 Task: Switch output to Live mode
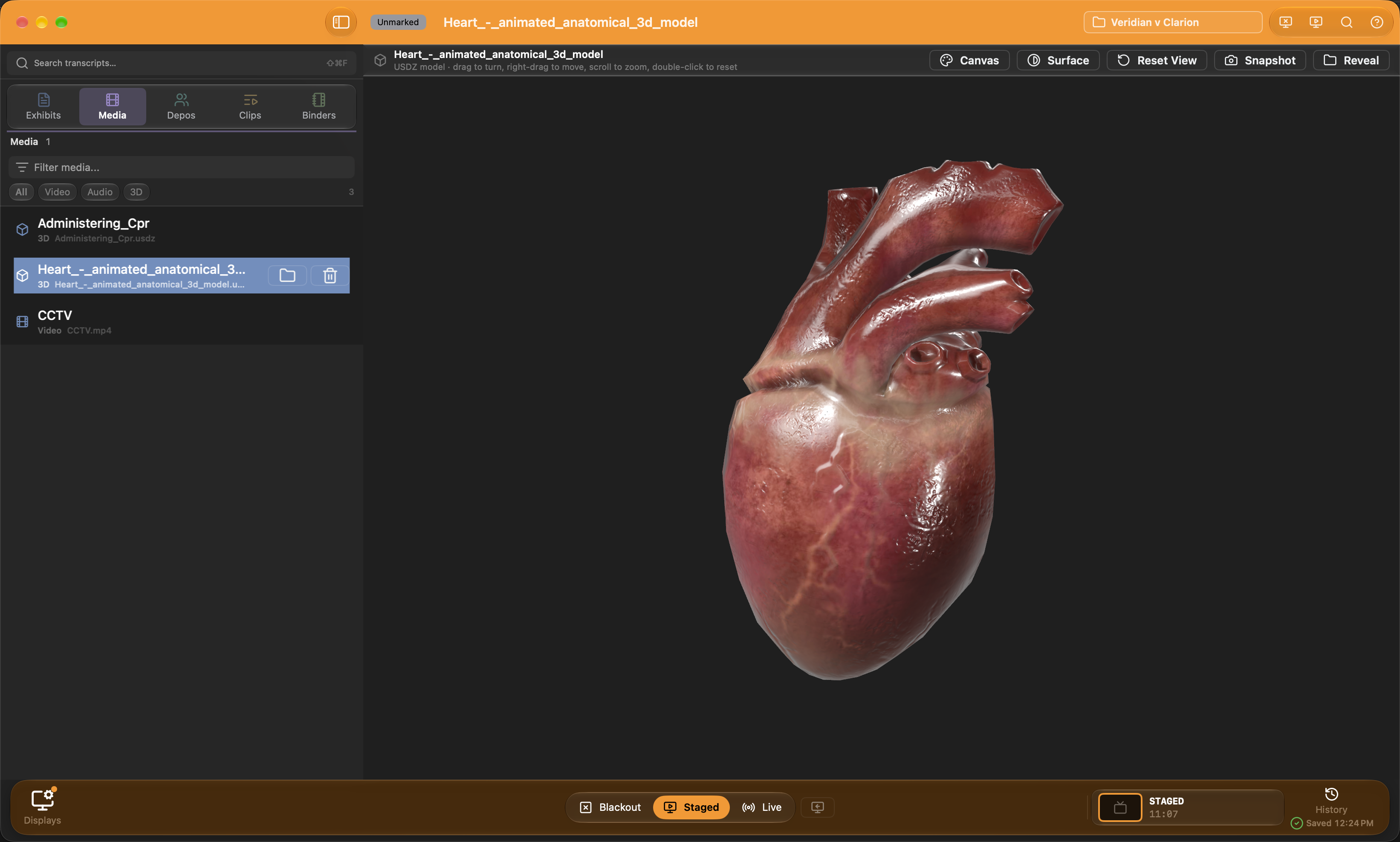(x=761, y=807)
